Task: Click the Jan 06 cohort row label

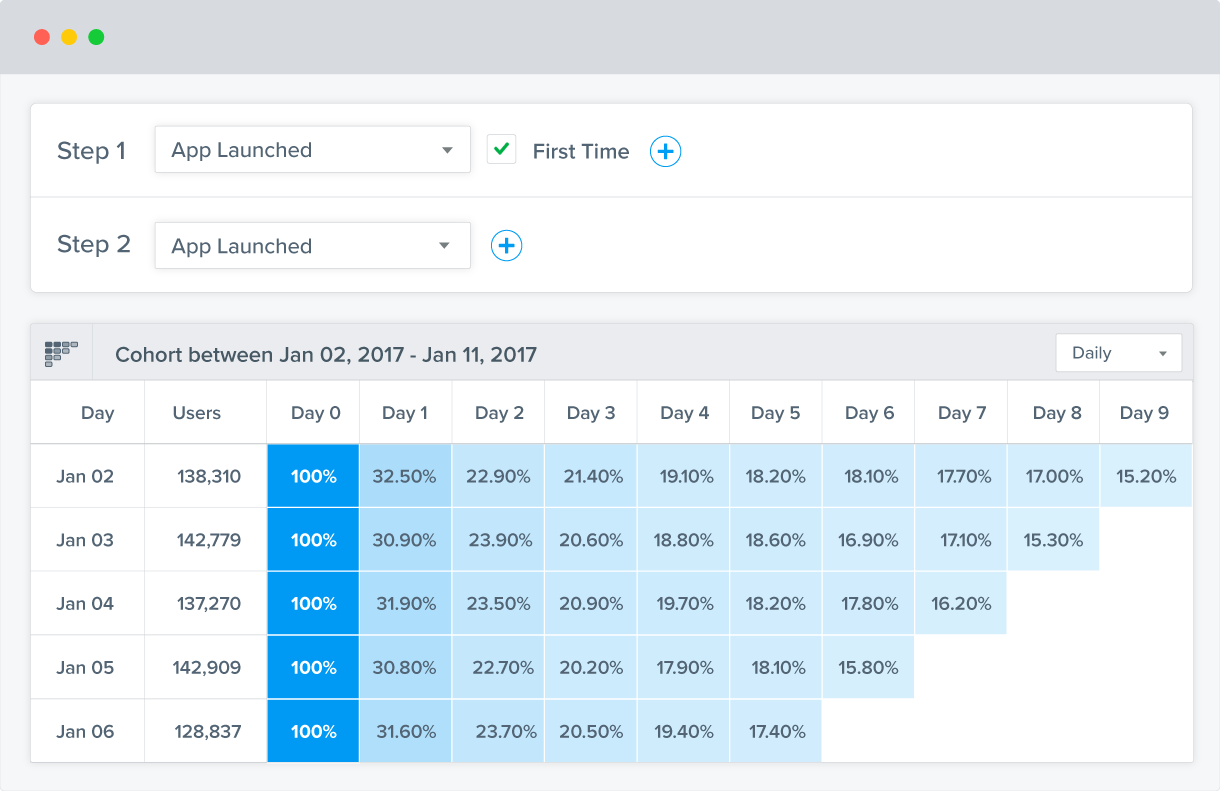Action: [x=85, y=731]
